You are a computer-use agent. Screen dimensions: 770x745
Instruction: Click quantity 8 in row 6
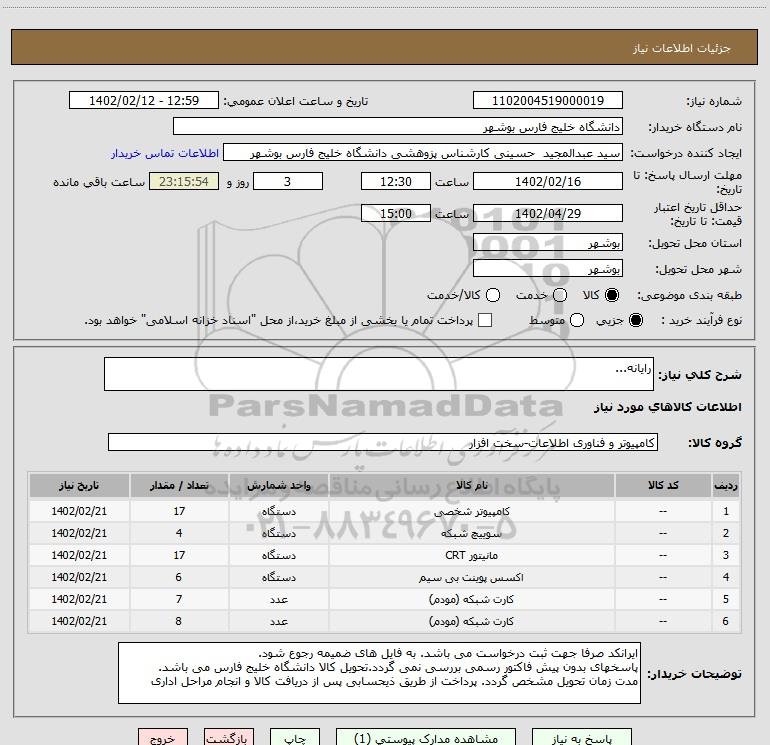179,621
